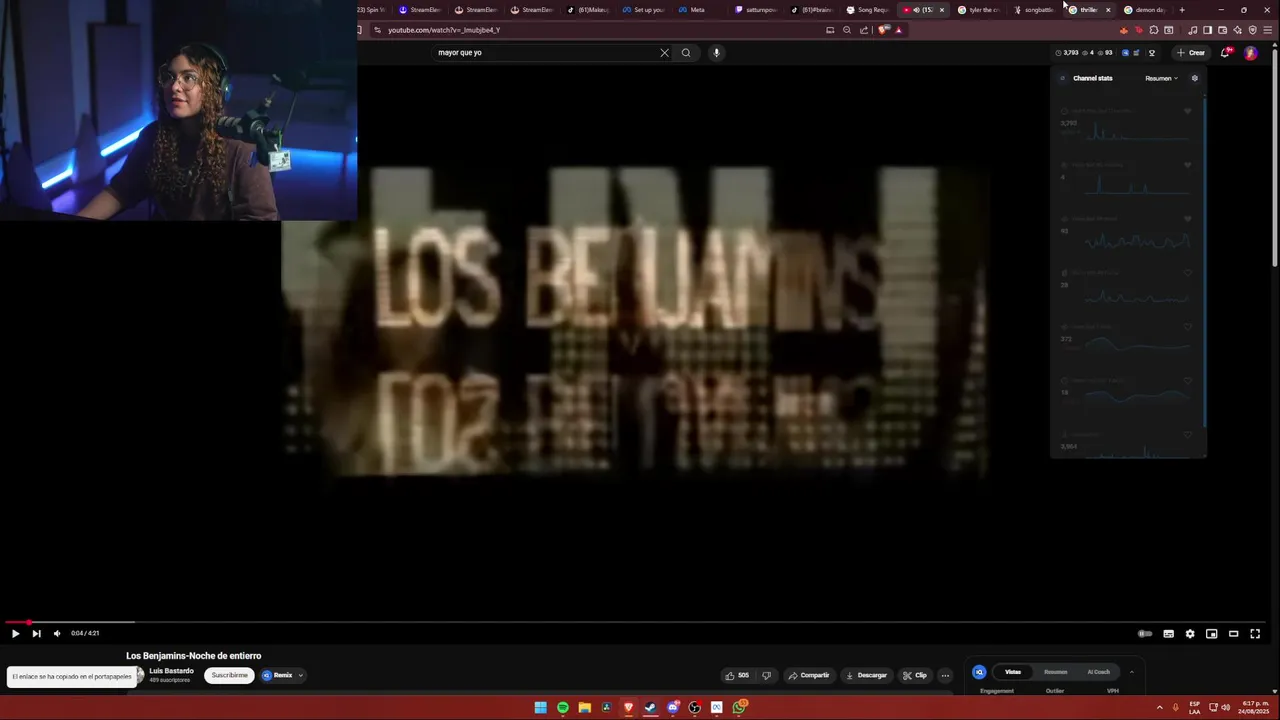The image size is (1280, 720).
Task: Open the browser extensions puzzle icon
Action: (x=1153, y=30)
